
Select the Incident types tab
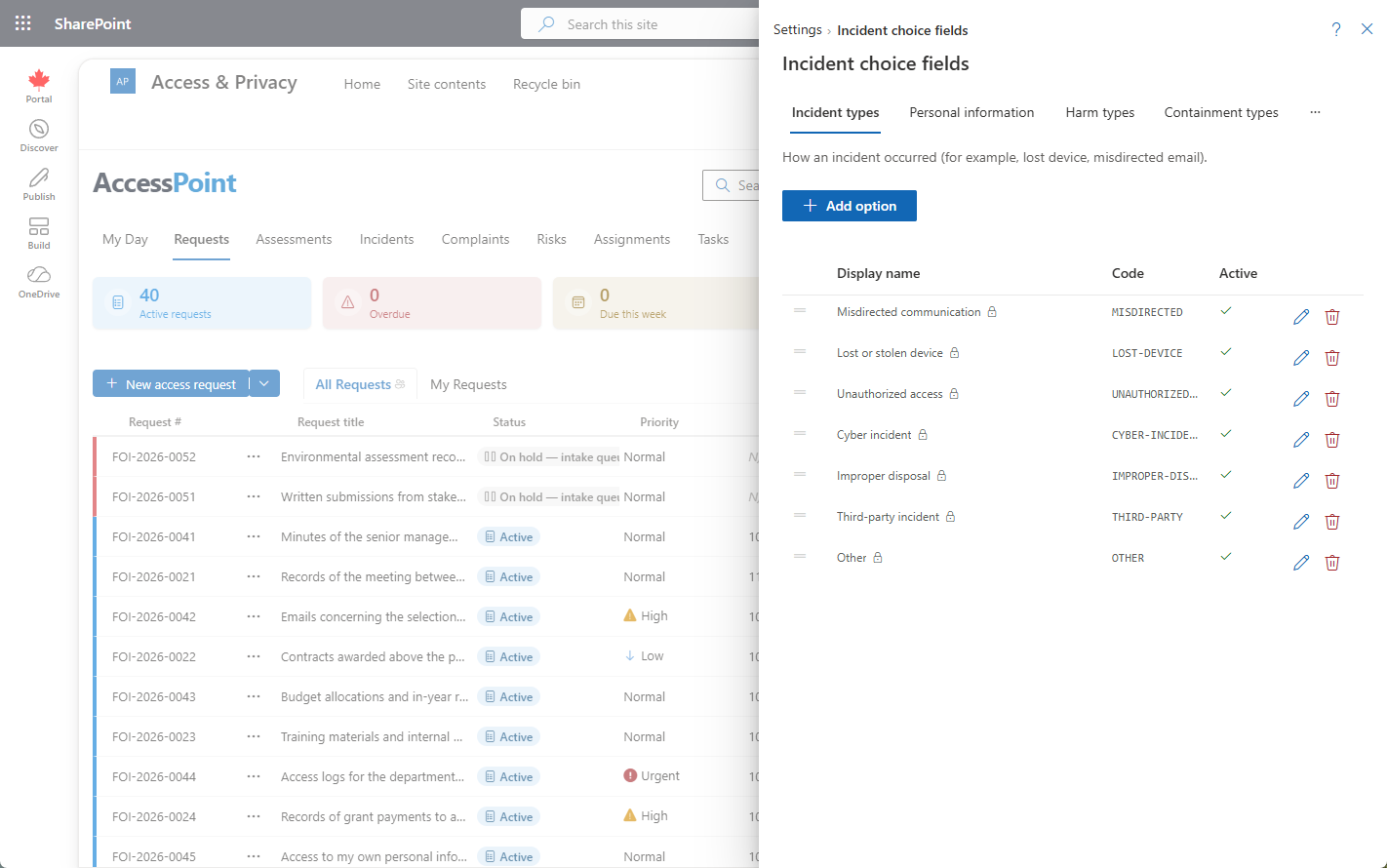click(x=835, y=112)
